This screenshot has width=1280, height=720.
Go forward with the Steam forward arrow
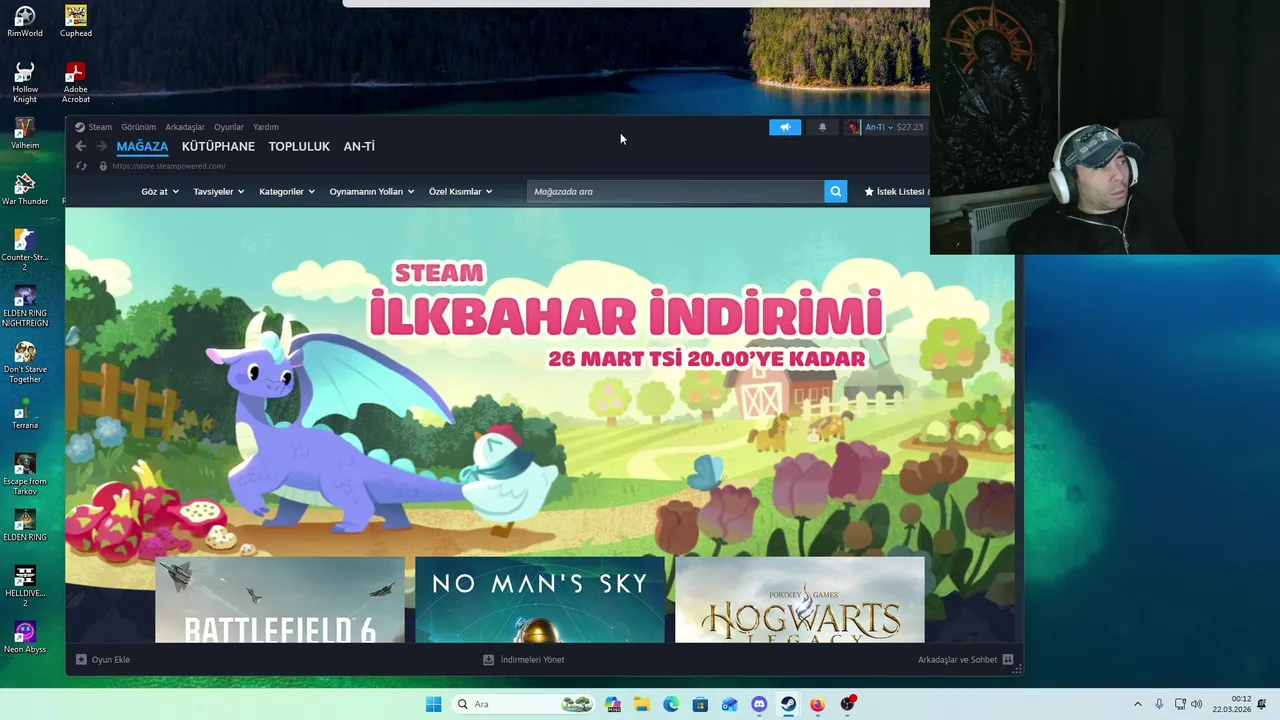pyautogui.click(x=101, y=146)
